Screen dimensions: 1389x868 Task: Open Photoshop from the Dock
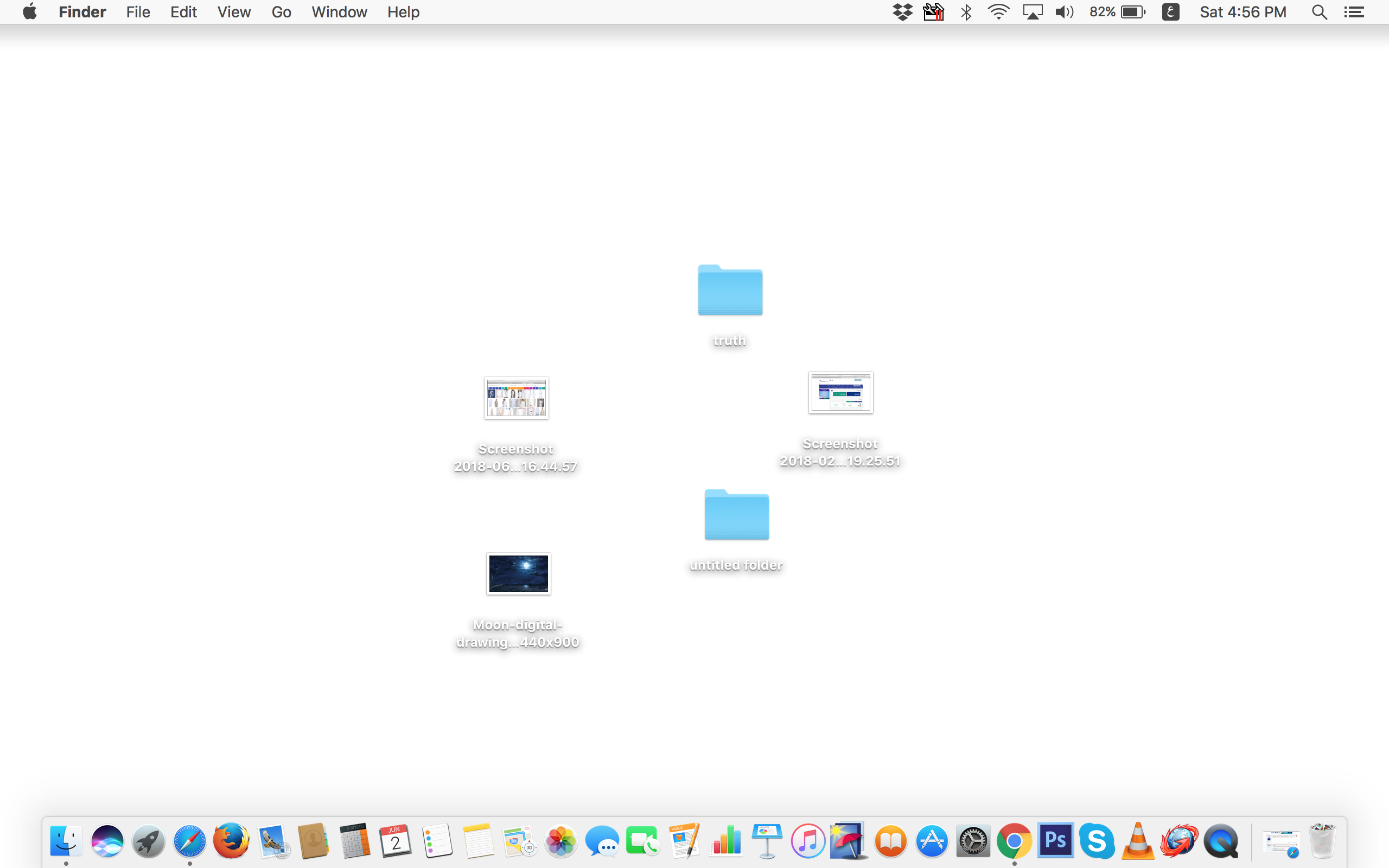coord(1055,841)
